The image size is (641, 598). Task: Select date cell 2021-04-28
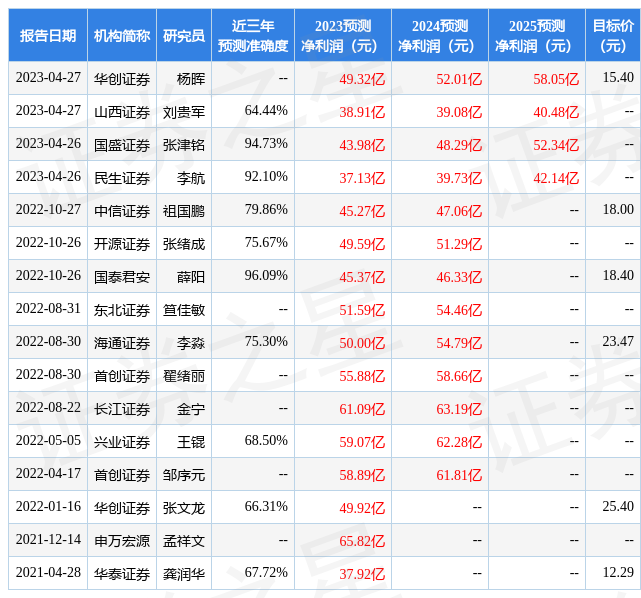[x=48, y=573]
